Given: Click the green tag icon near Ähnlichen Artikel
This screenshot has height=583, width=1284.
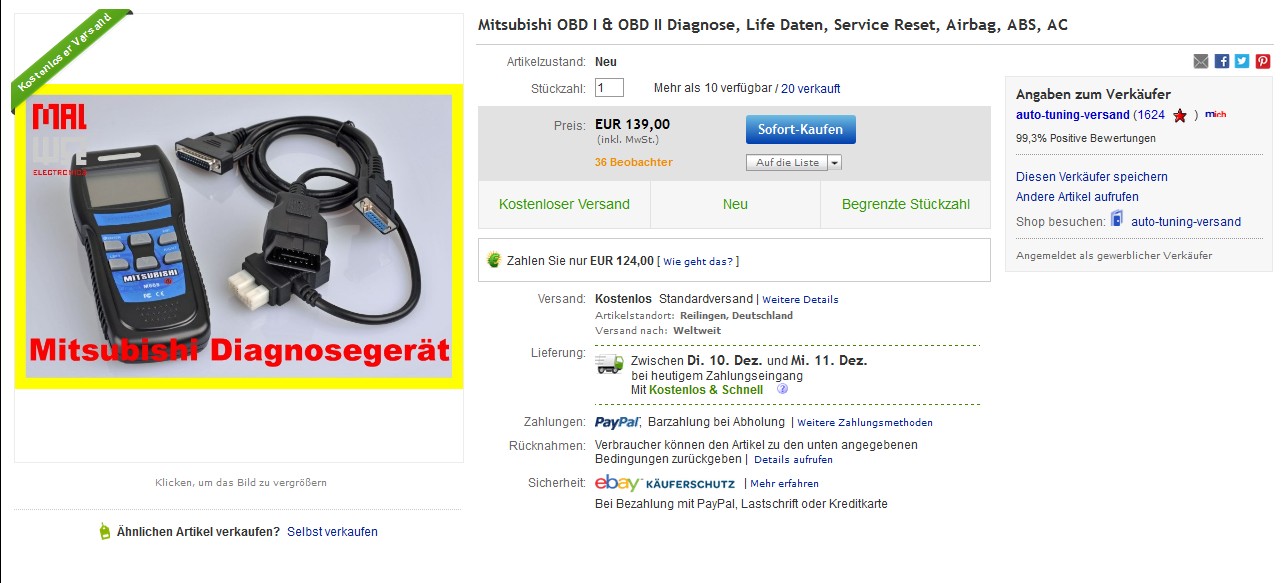Looking at the screenshot, I should pos(104,532).
